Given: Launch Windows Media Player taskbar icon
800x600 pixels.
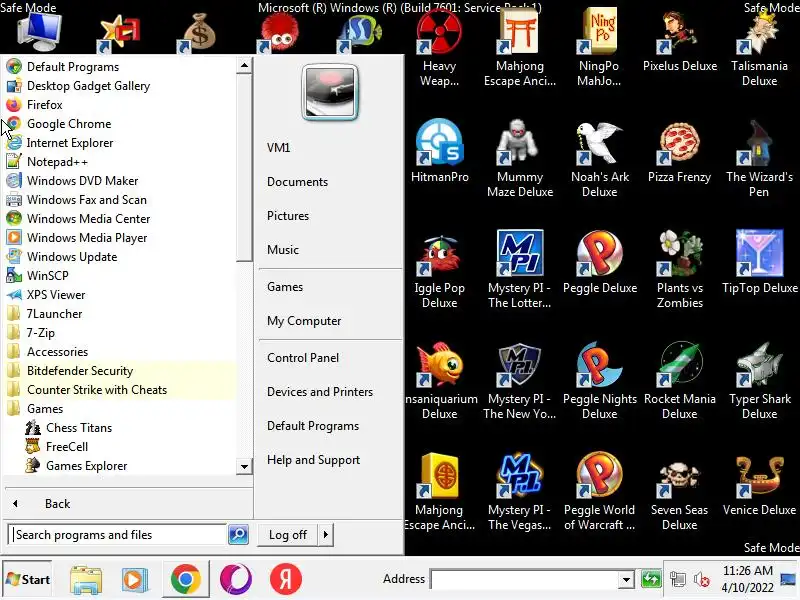Looking at the screenshot, I should click(x=135, y=580).
